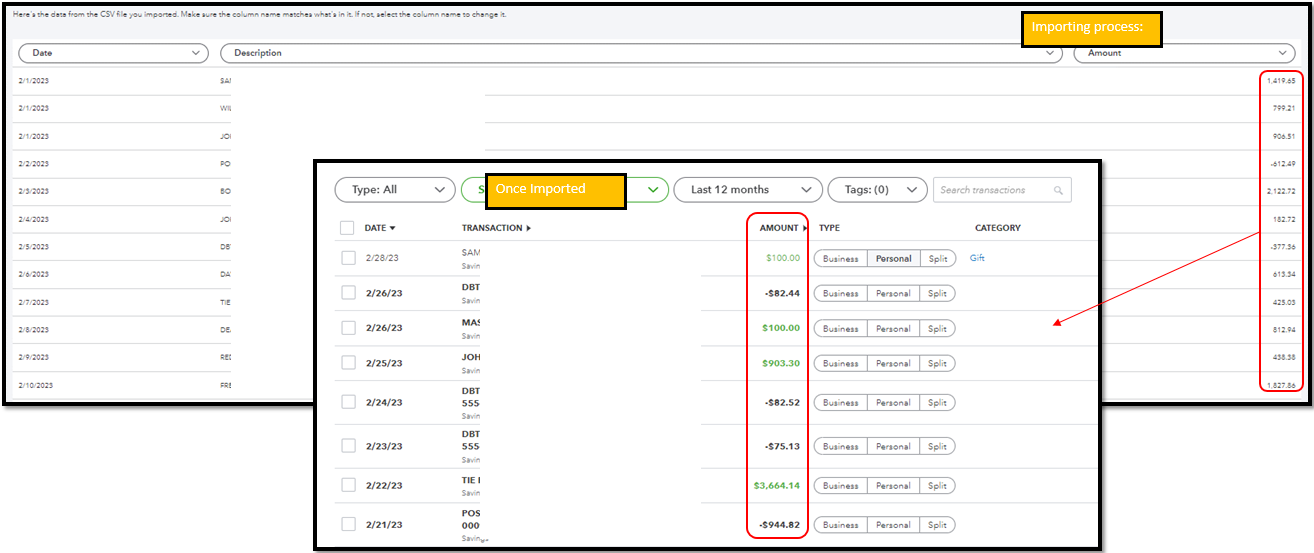The width and height of the screenshot is (1314, 553).
Task: Mark the $903.30 transaction as Personal
Action: pyautogui.click(x=893, y=363)
